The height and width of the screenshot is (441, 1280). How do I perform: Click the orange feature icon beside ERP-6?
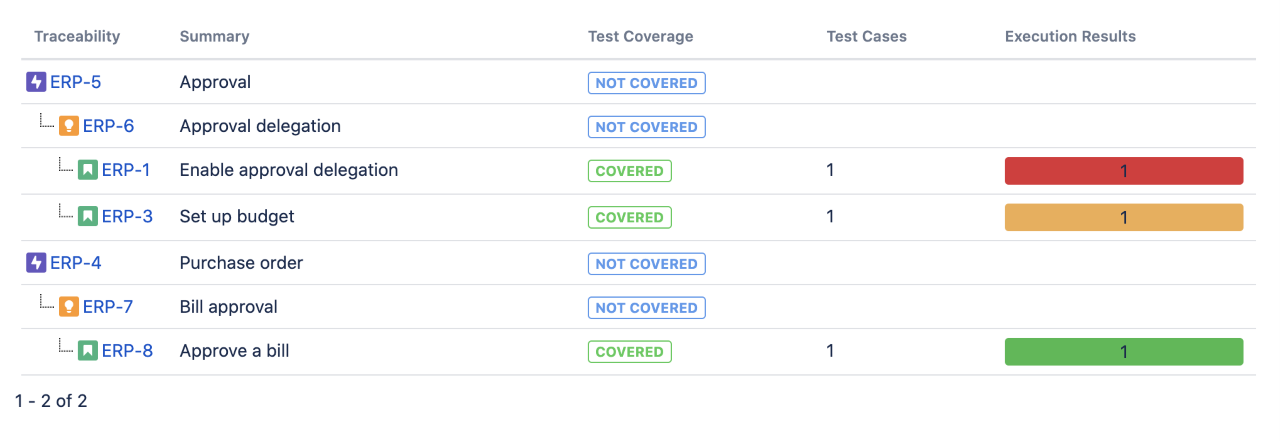point(69,126)
